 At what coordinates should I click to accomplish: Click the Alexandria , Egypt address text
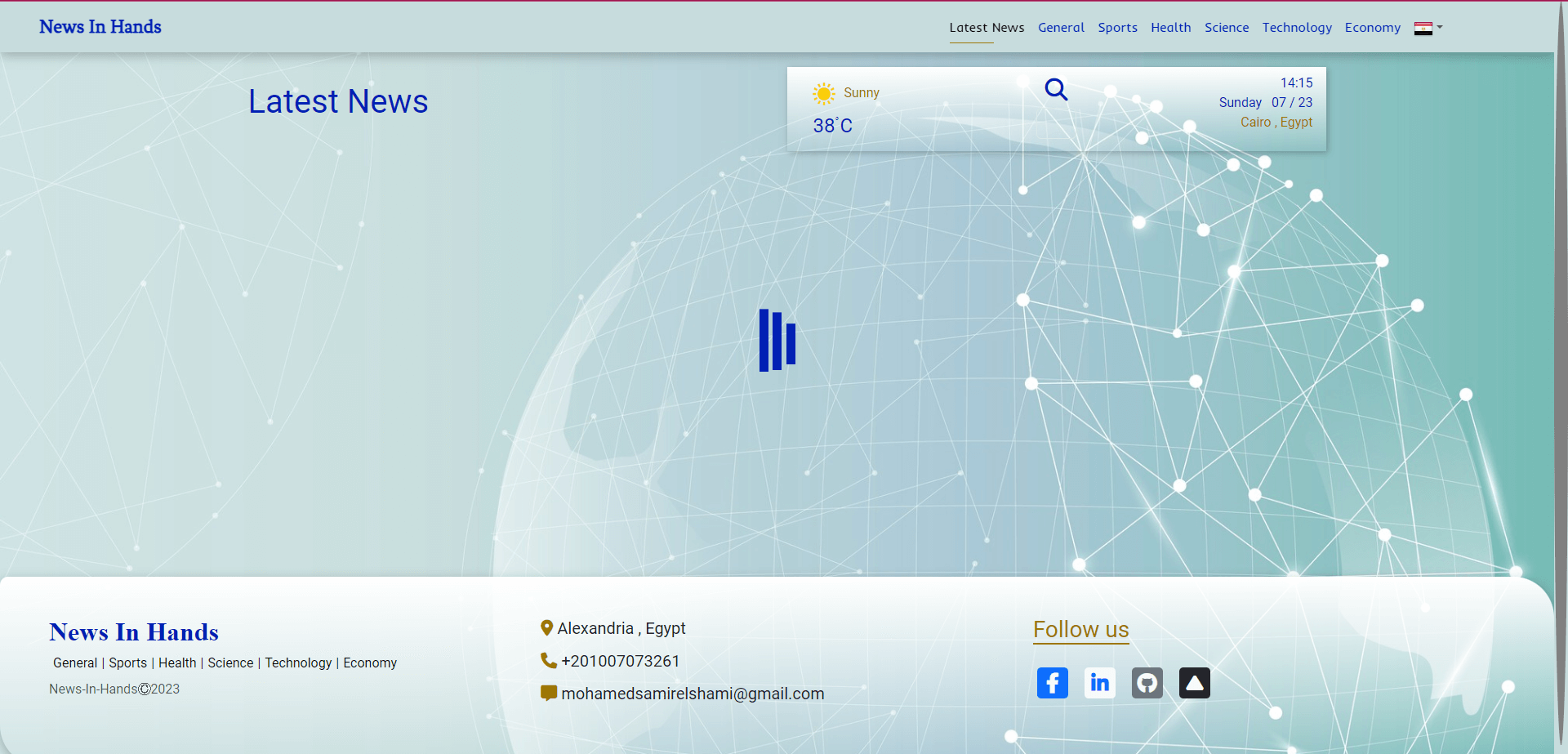621,628
